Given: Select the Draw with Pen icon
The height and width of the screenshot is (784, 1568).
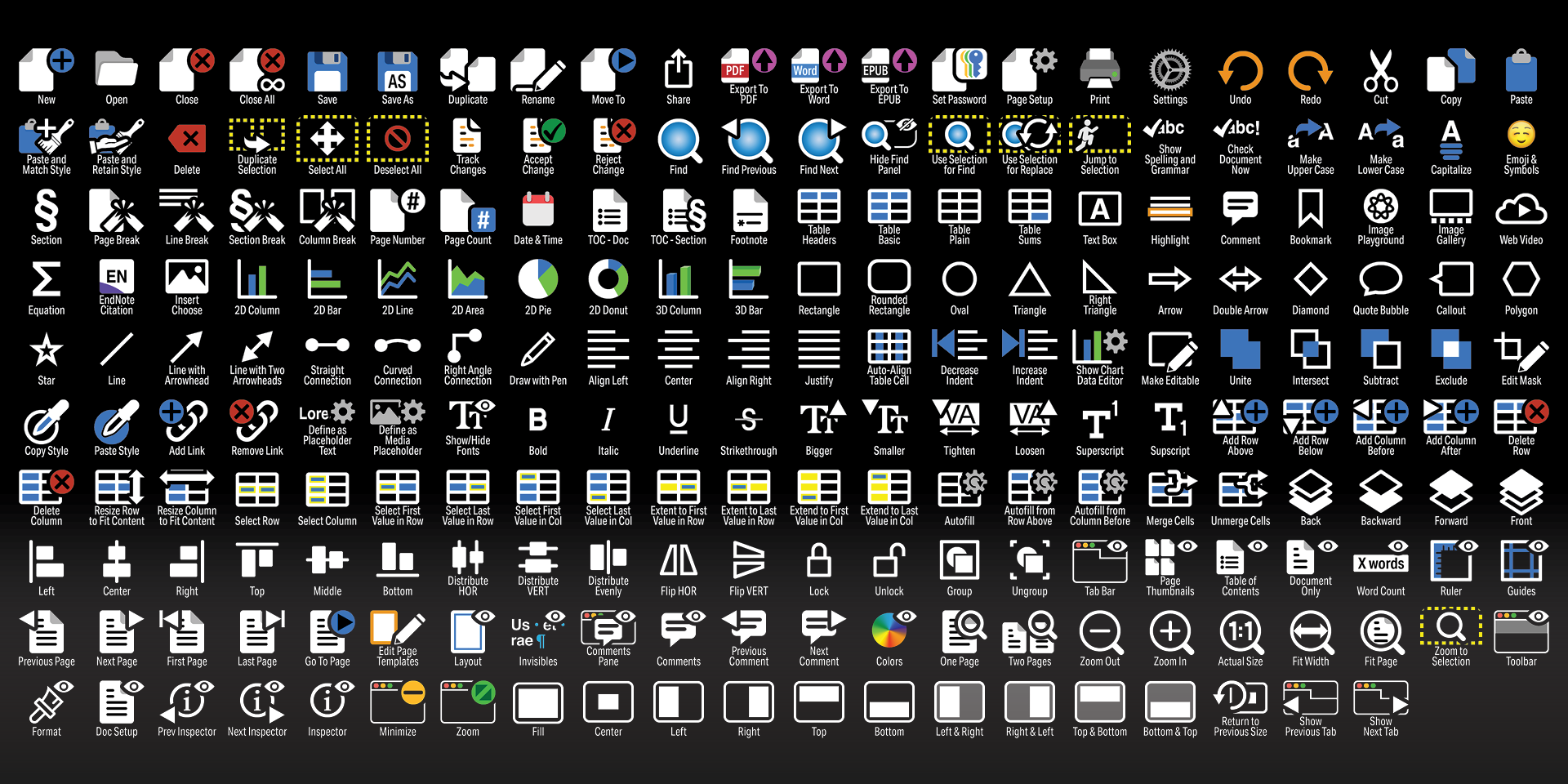Looking at the screenshot, I should (x=538, y=351).
